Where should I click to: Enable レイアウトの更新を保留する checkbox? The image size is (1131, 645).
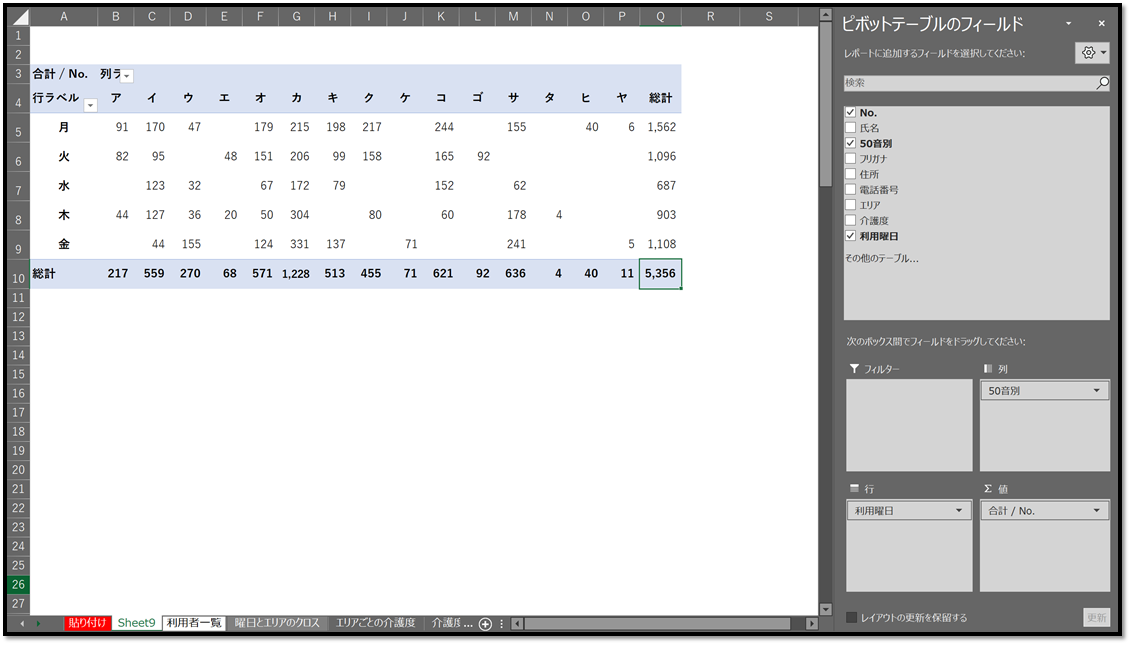coord(852,618)
